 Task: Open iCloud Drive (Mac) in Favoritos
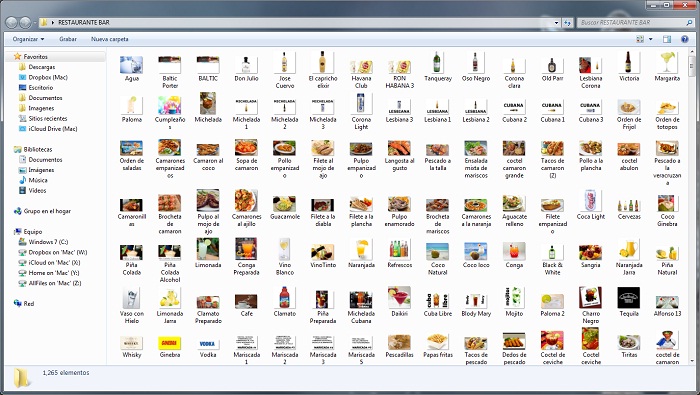coord(53,129)
